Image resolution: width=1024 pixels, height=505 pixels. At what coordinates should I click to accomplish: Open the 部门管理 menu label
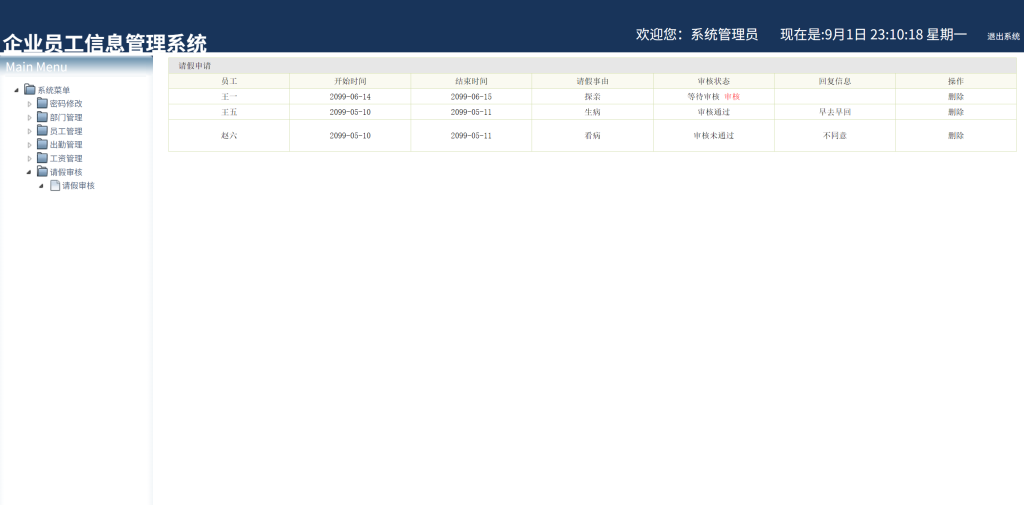pos(66,118)
